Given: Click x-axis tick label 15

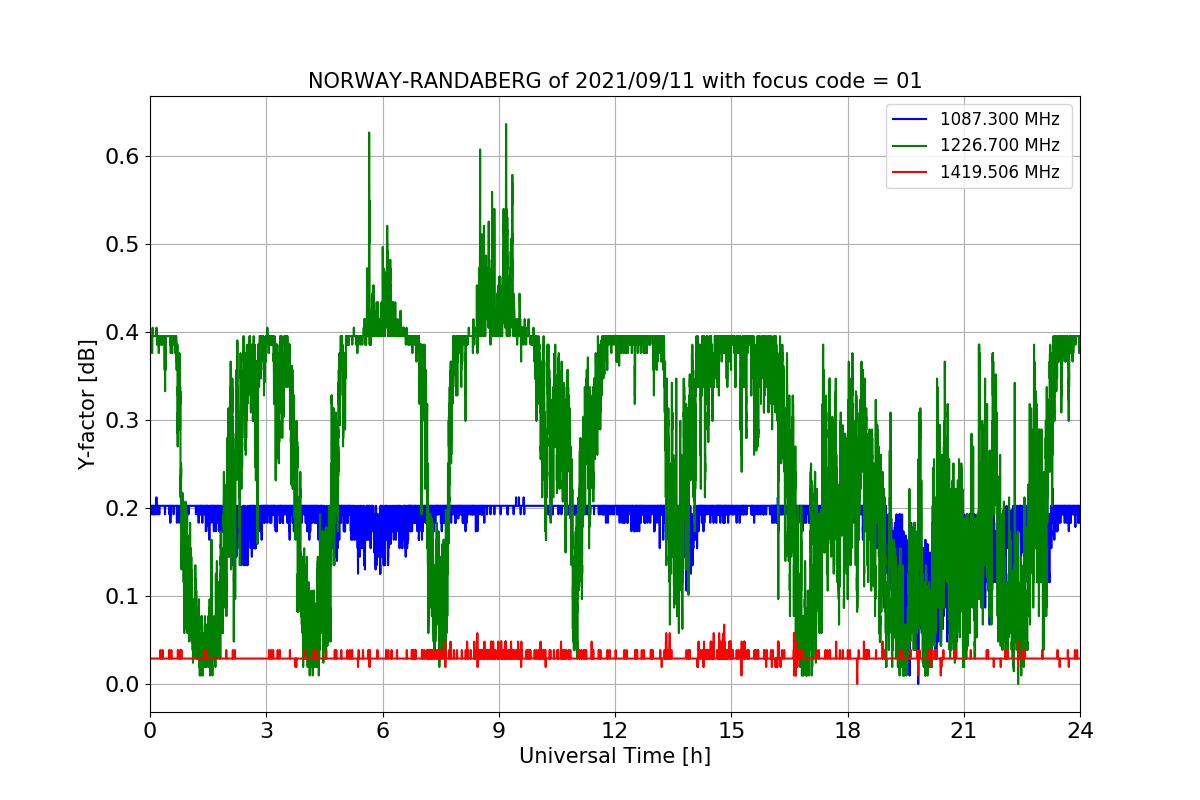Looking at the screenshot, I should (731, 730).
